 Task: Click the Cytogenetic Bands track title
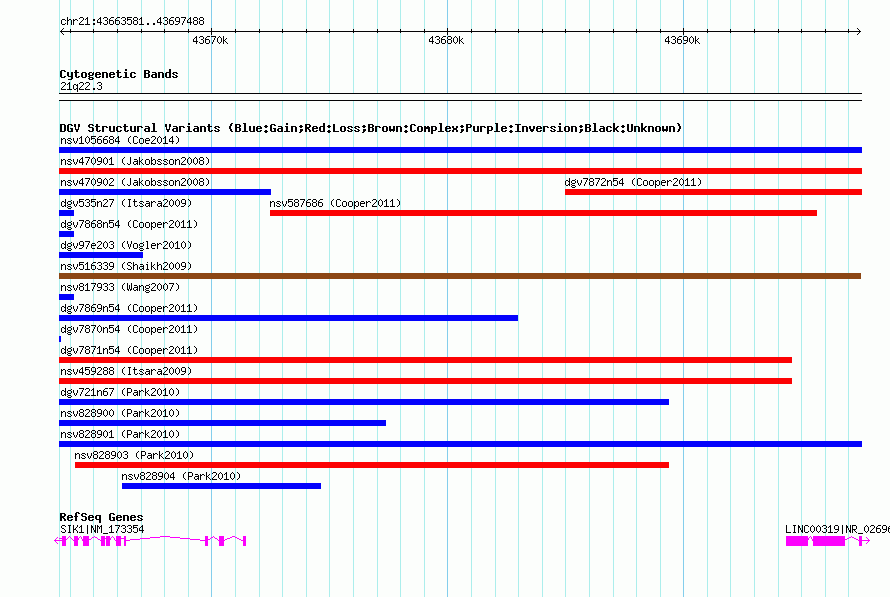pos(119,74)
